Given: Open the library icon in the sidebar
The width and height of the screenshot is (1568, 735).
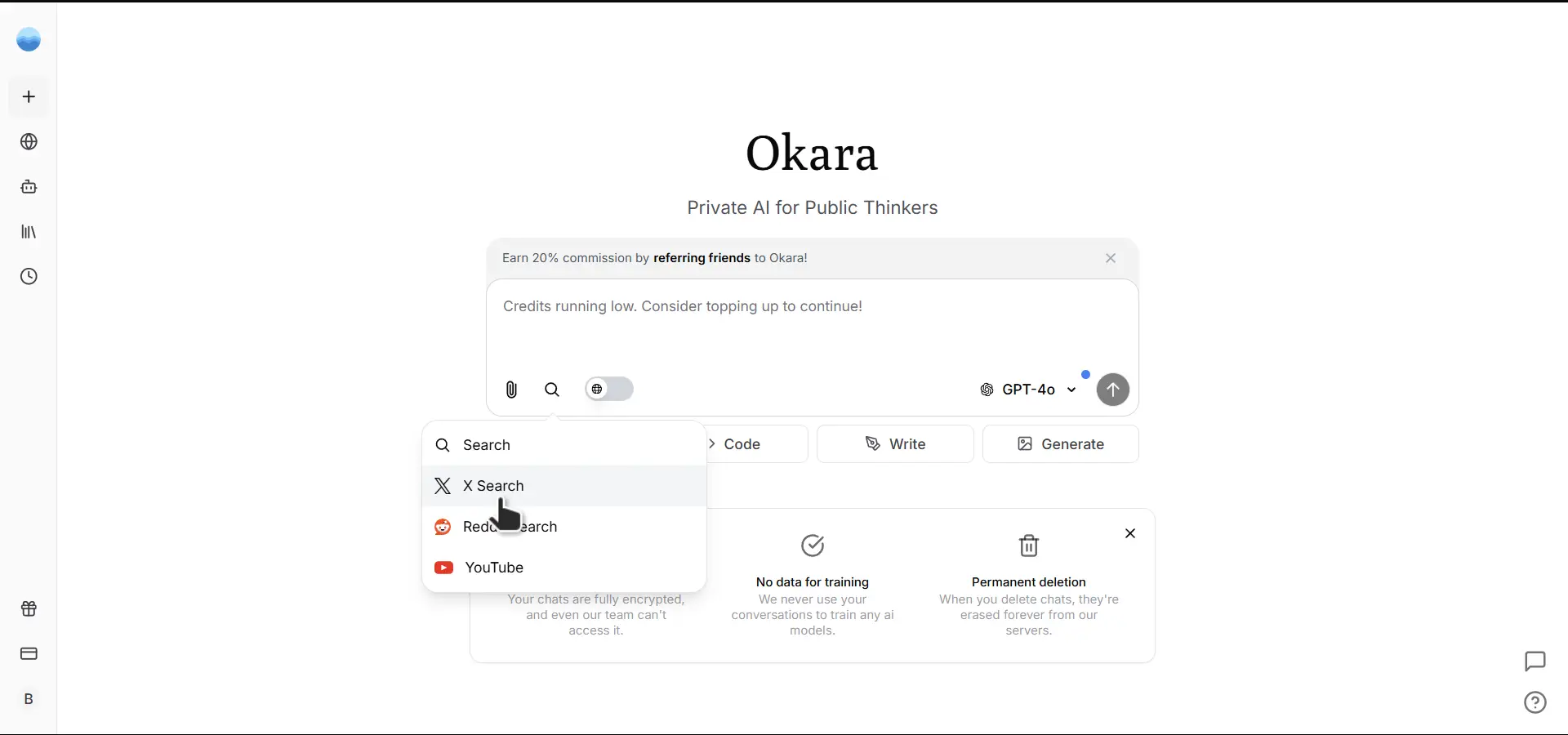Looking at the screenshot, I should pyautogui.click(x=29, y=233).
